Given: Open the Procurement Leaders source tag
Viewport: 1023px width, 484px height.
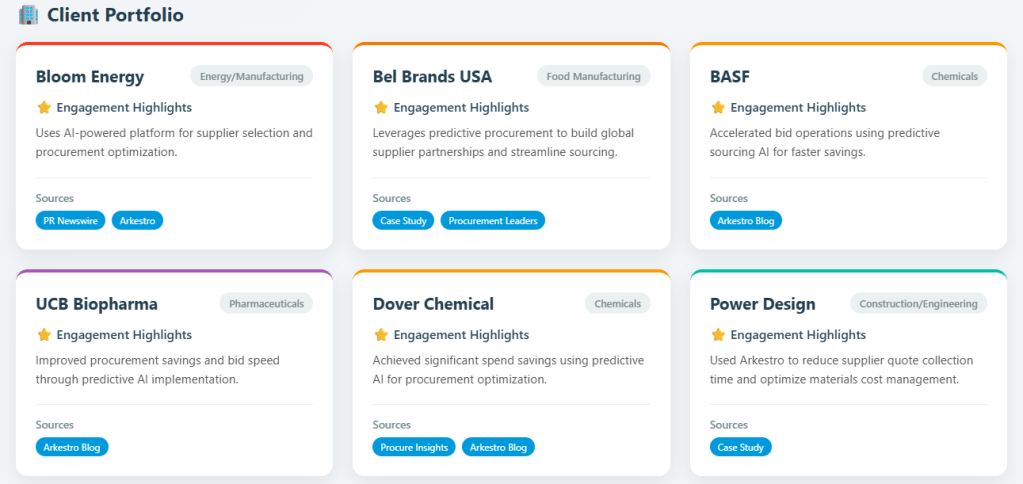Looking at the screenshot, I should (x=492, y=220).
